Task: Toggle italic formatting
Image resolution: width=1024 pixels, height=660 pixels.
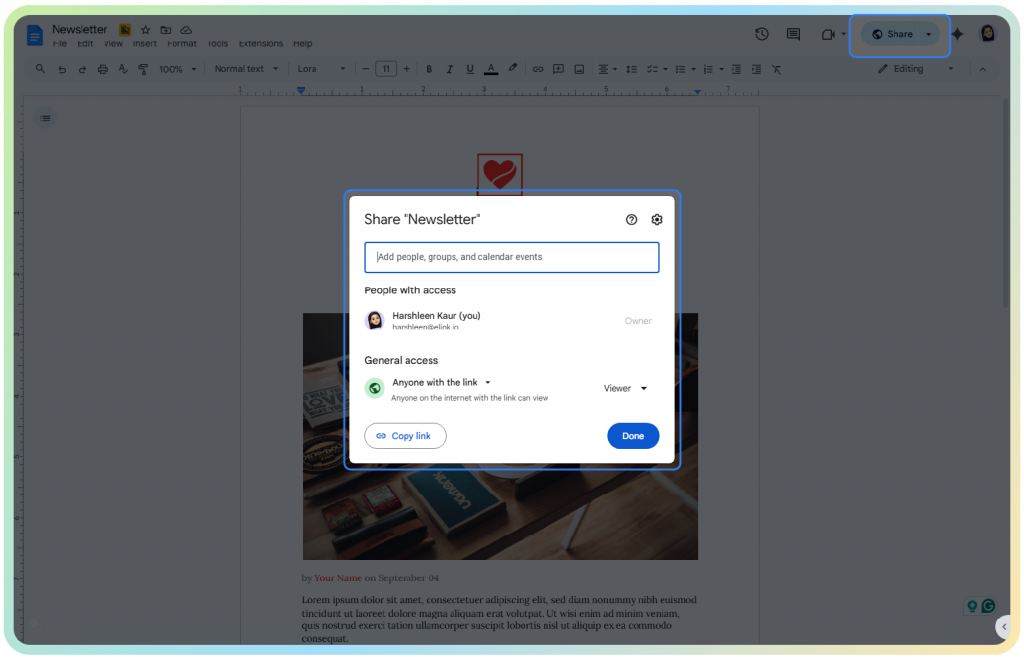Action: [449, 69]
